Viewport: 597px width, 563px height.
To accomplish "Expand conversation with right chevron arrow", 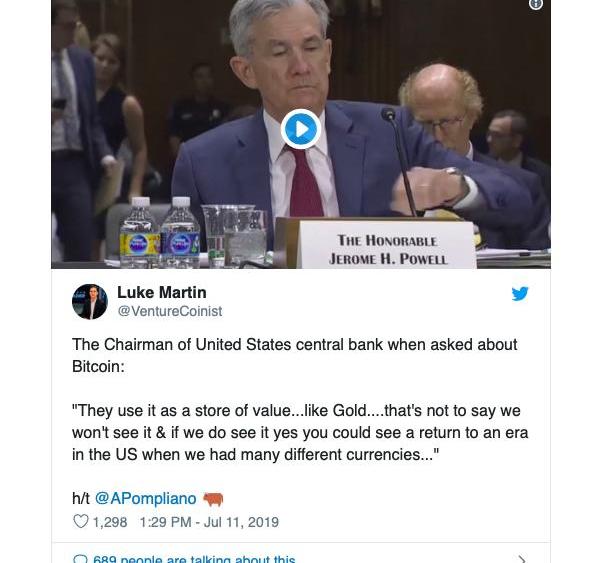I will click(x=522, y=560).
